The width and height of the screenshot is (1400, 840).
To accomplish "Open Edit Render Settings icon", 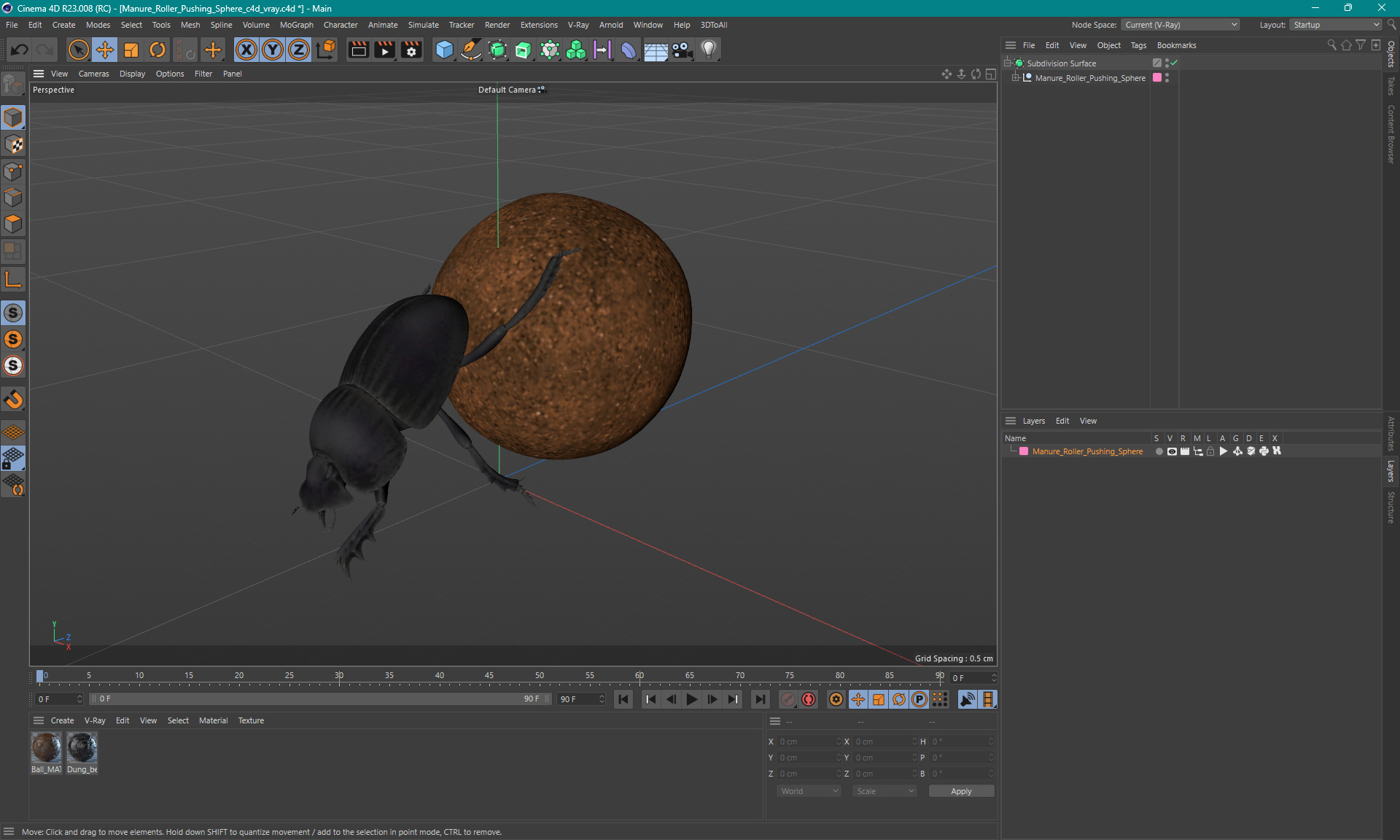I will tap(411, 50).
